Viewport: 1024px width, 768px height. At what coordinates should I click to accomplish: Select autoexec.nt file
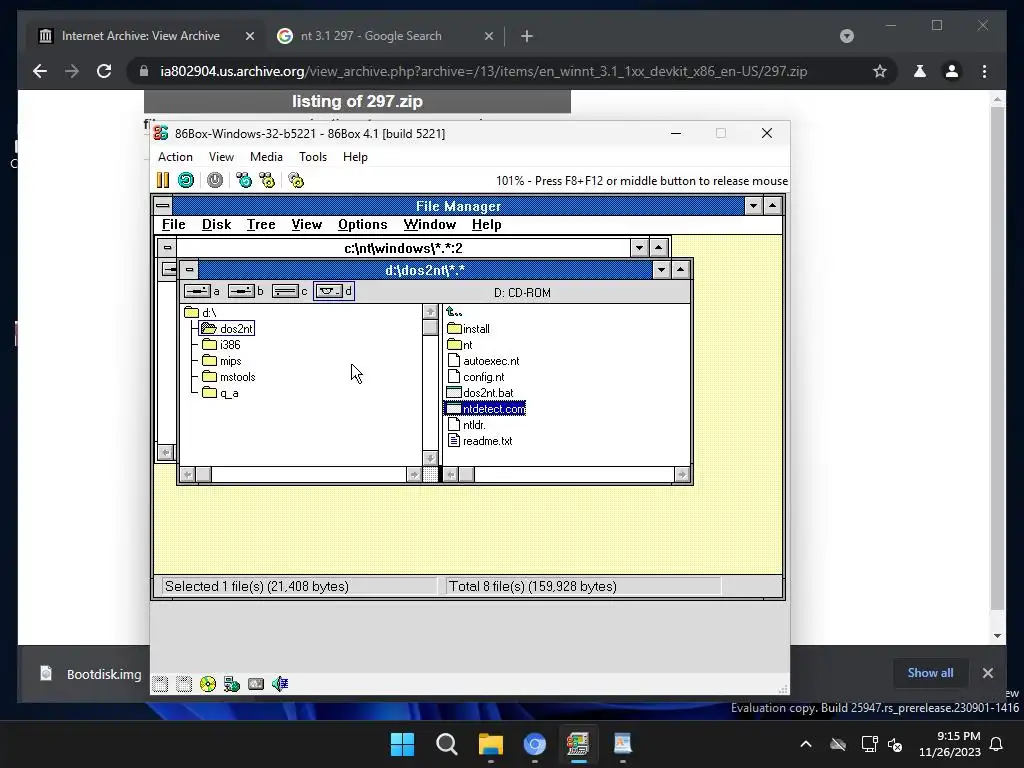click(x=483, y=361)
